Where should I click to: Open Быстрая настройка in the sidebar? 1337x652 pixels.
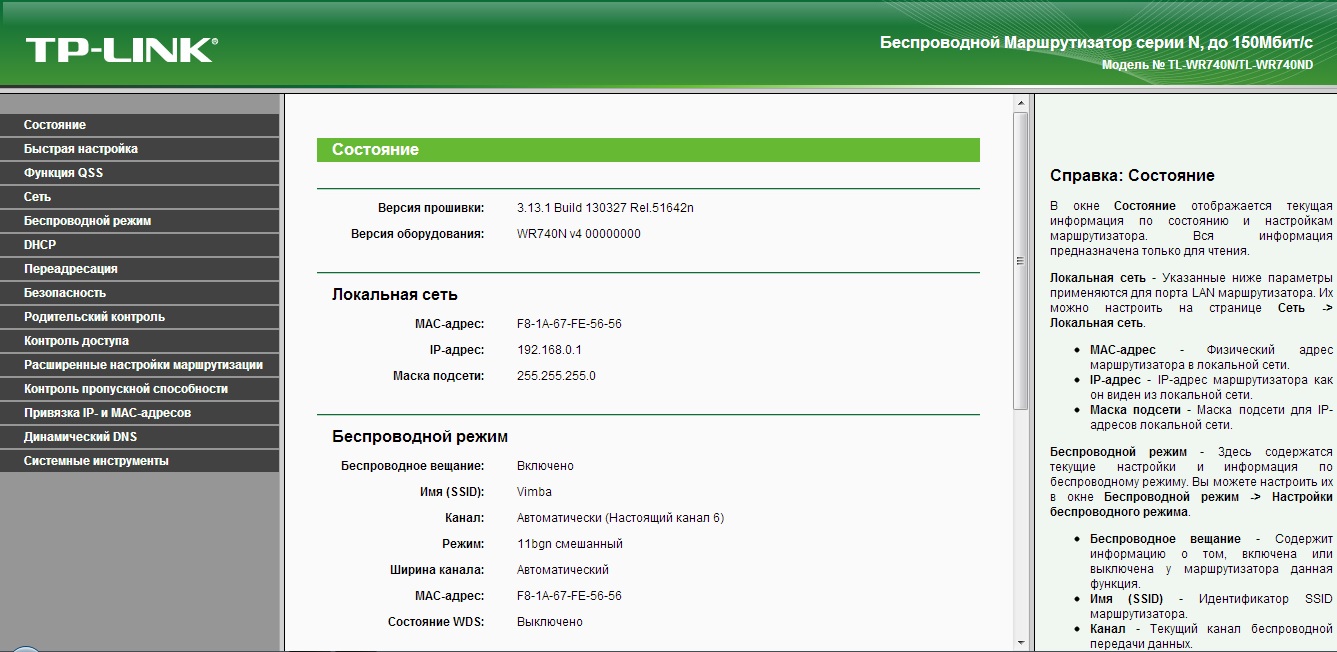[139, 149]
